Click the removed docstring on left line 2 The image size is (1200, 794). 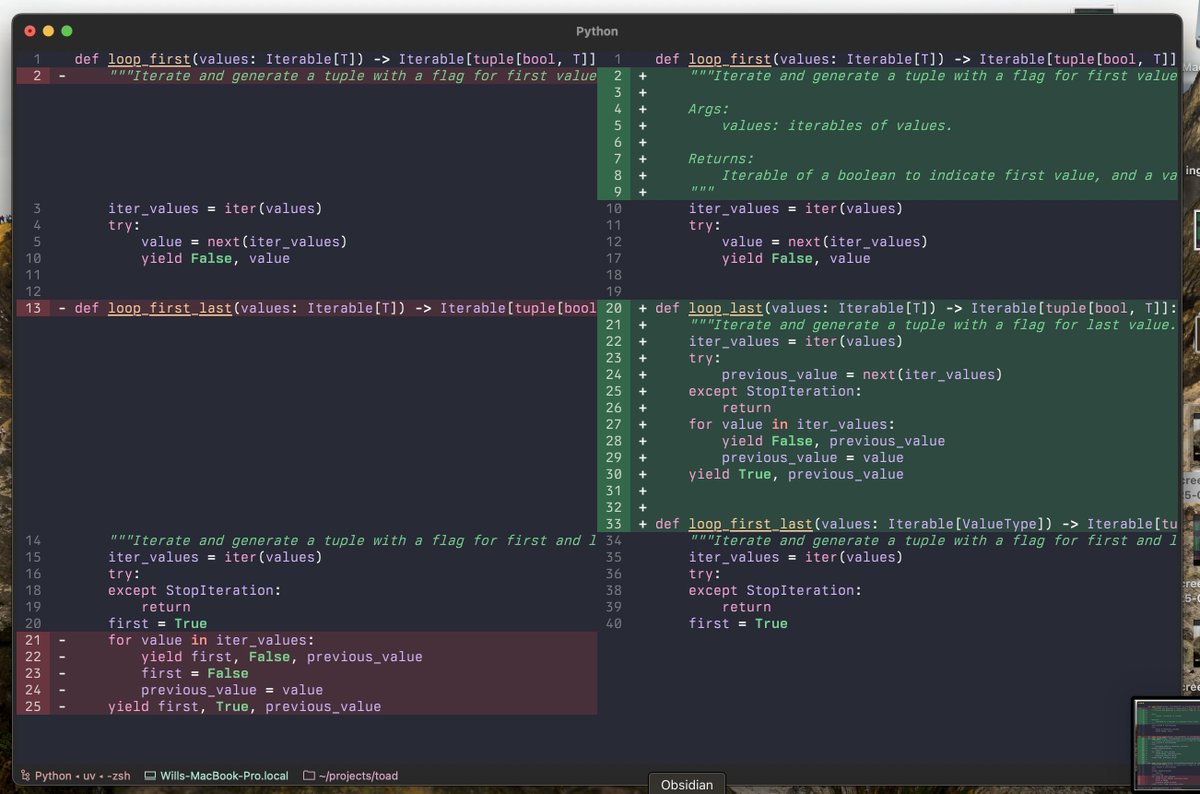(353, 76)
